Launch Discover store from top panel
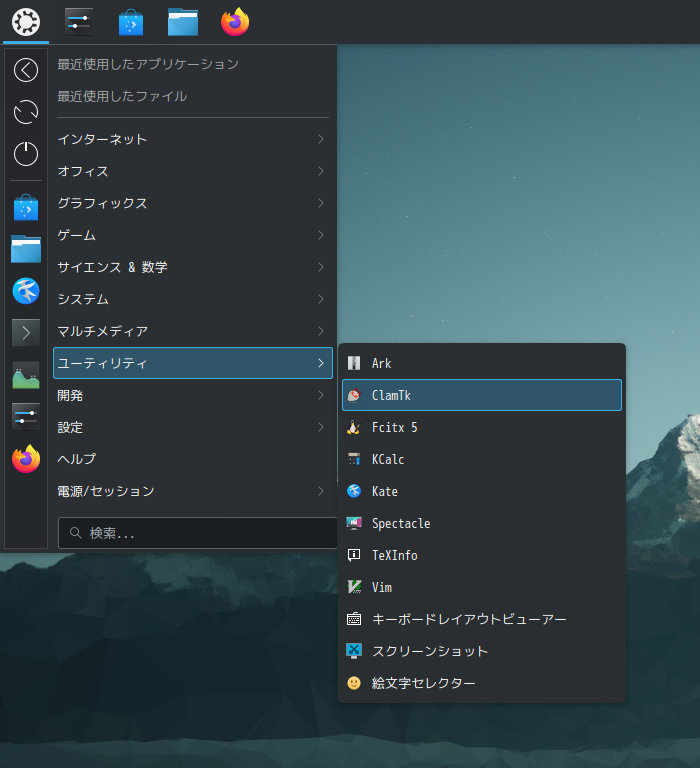Screen dimensions: 700x768 point(131,23)
